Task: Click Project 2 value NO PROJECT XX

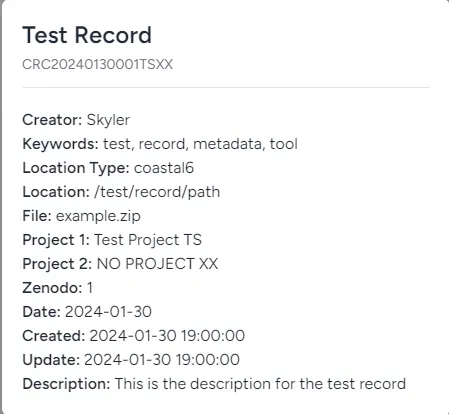Action: point(157,264)
